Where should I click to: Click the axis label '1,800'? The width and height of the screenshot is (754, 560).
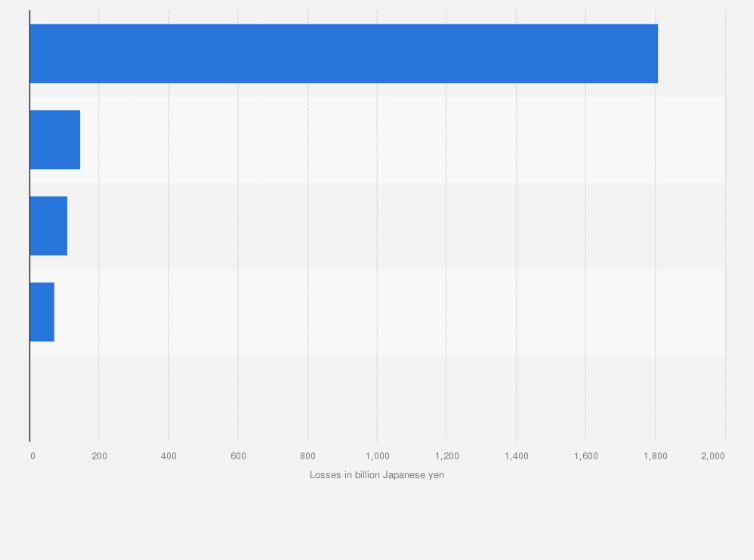[x=655, y=456]
